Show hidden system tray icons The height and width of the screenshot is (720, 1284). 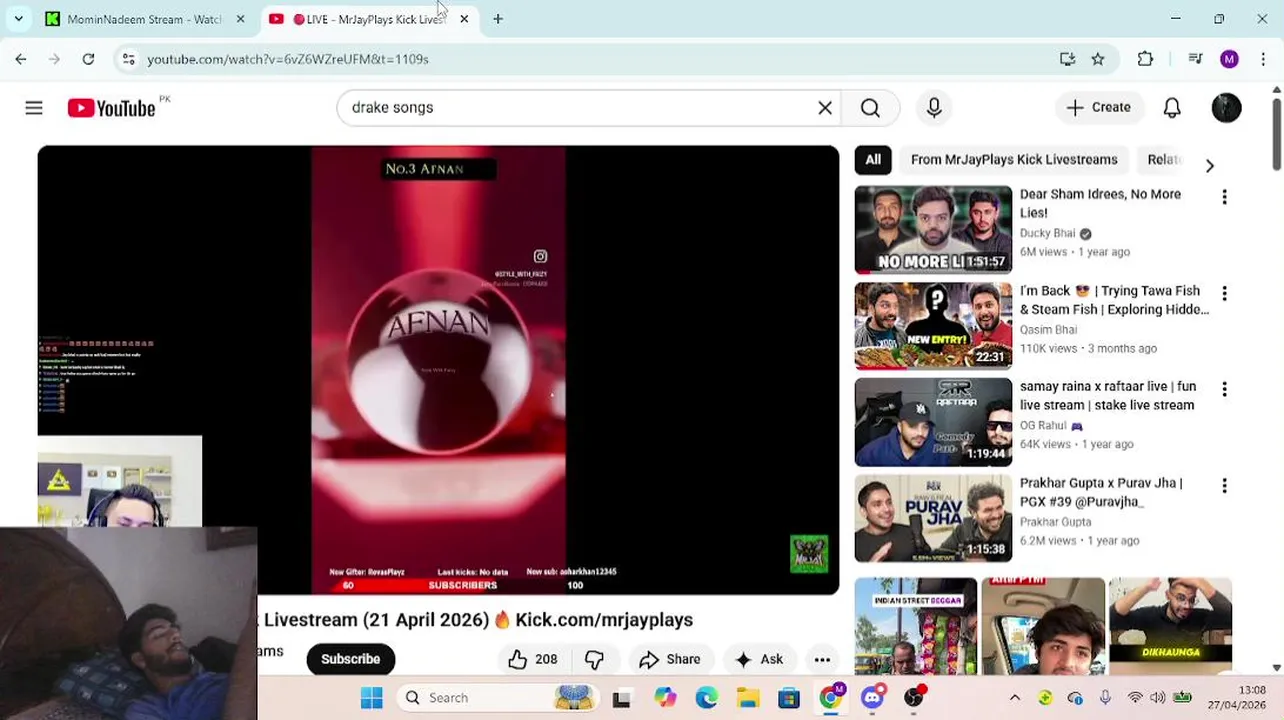[1015, 698]
